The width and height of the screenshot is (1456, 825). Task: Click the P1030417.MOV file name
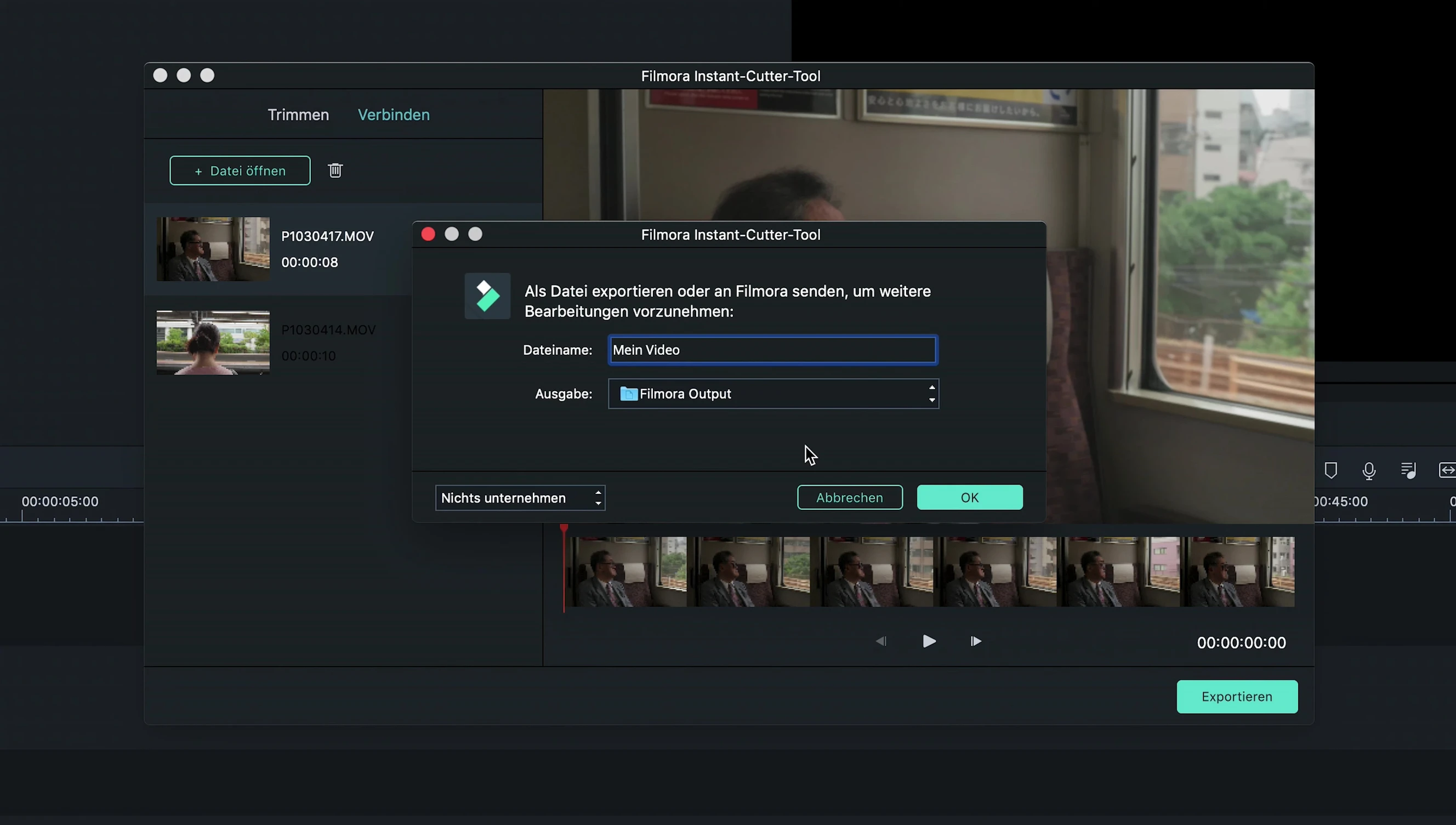[x=327, y=236]
